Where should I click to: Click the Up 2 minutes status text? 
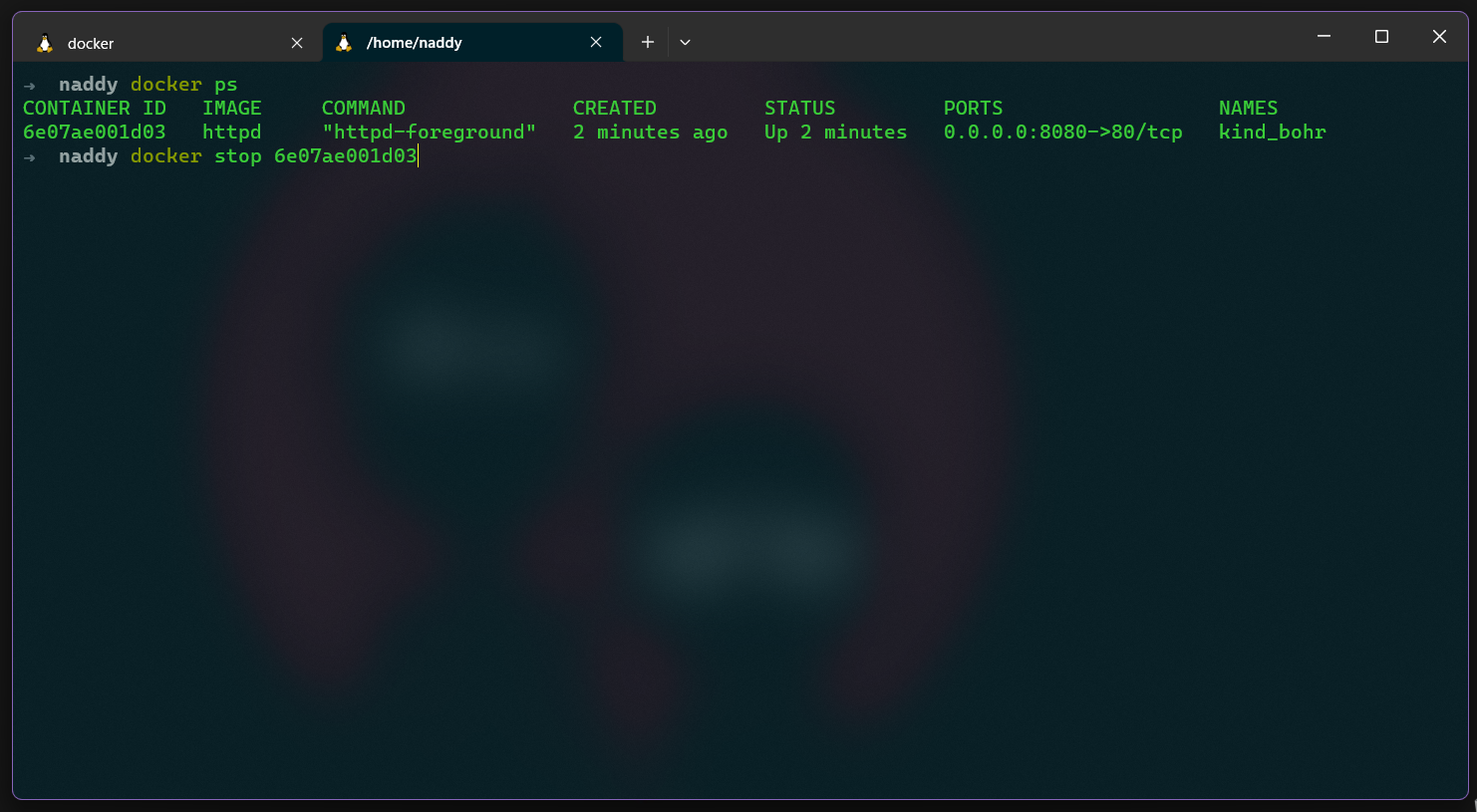point(835,132)
